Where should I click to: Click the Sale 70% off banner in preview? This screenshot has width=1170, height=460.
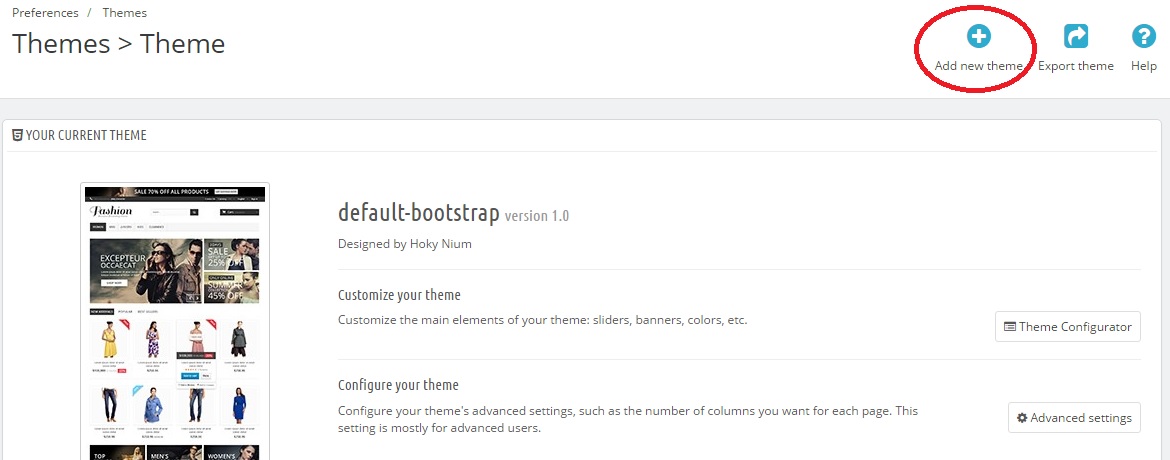pos(175,191)
